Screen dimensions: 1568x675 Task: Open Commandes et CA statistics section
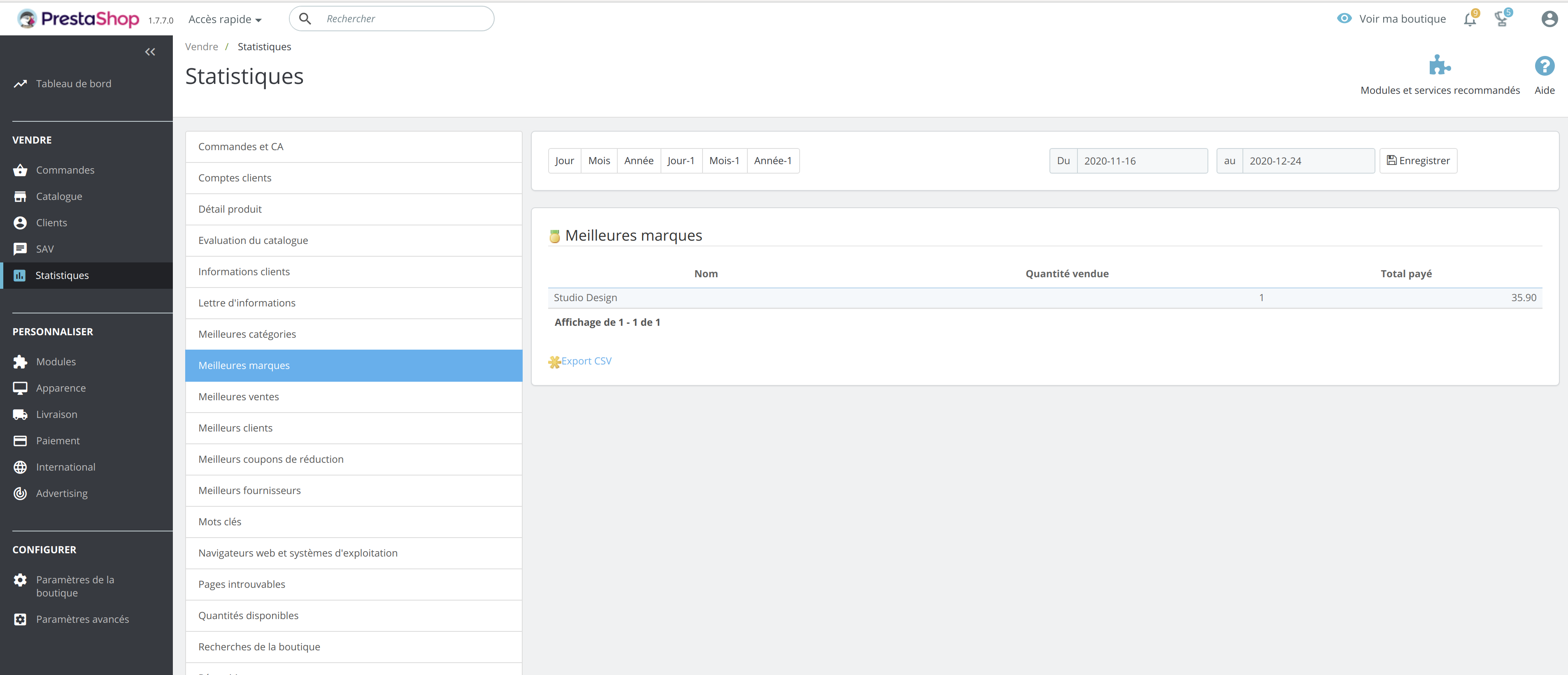click(240, 146)
